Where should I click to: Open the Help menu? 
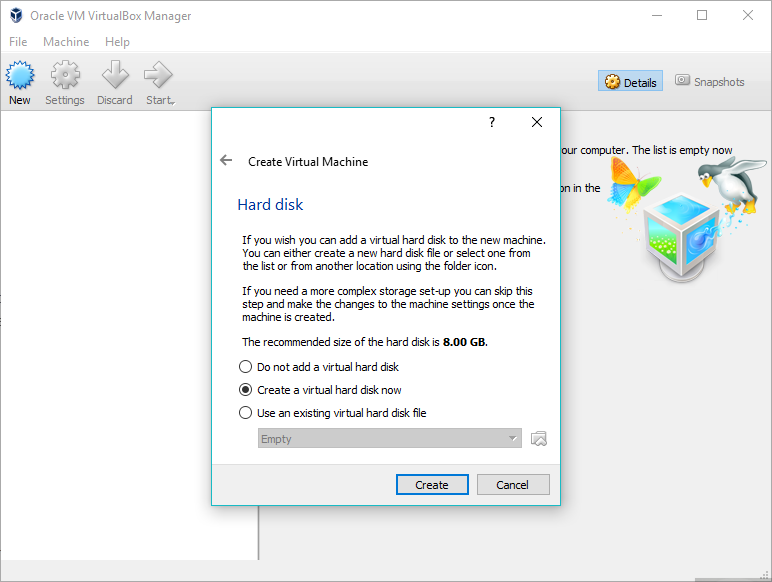tap(117, 42)
